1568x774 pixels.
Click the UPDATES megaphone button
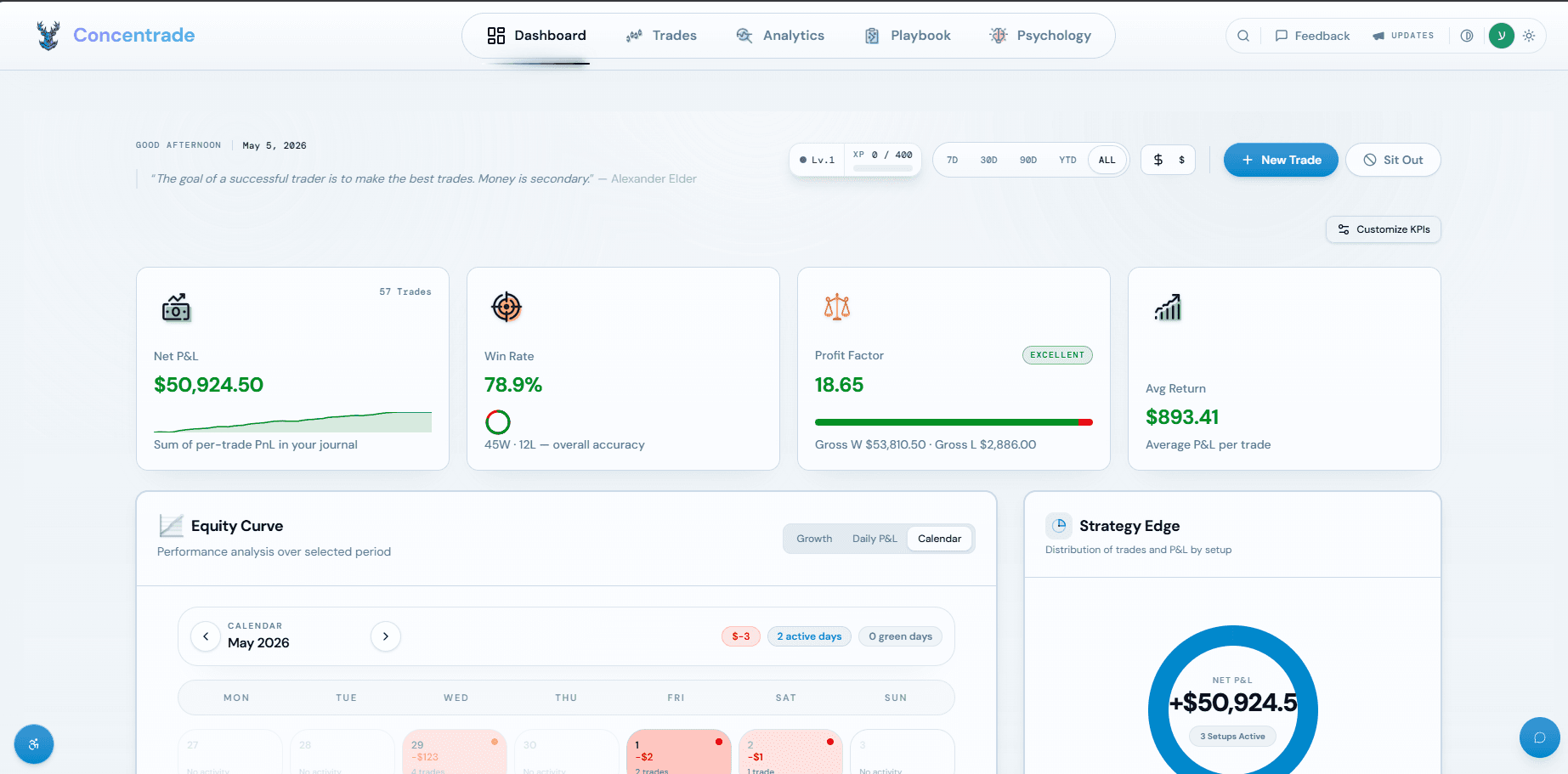1403,36
